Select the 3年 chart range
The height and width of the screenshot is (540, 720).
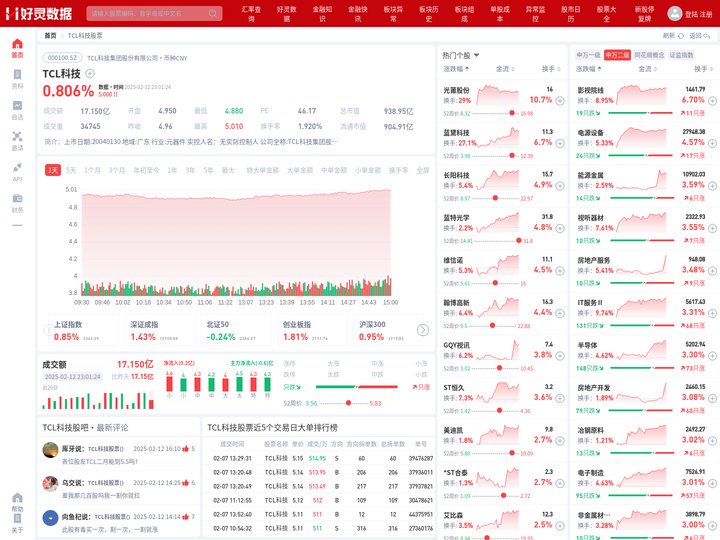[190, 170]
